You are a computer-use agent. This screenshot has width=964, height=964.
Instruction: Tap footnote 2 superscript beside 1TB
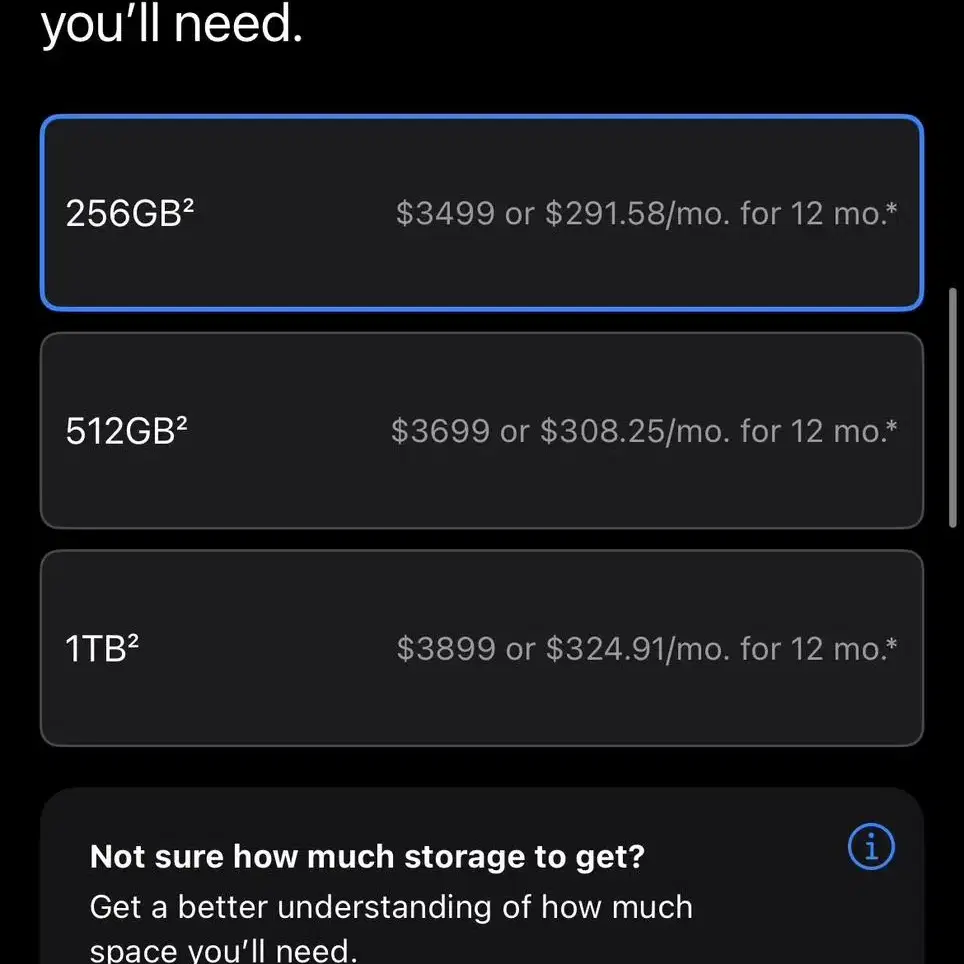[133, 639]
